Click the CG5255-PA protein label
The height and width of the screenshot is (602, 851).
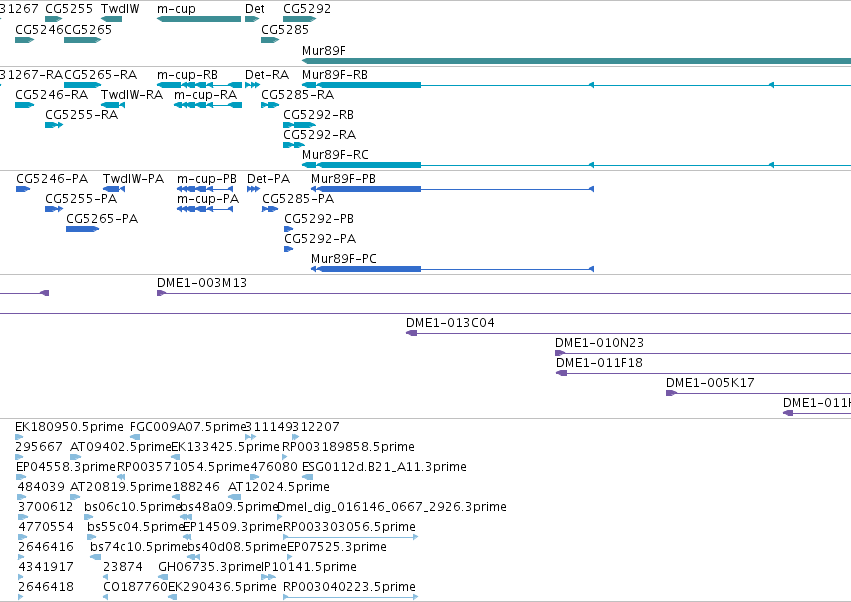(81, 199)
